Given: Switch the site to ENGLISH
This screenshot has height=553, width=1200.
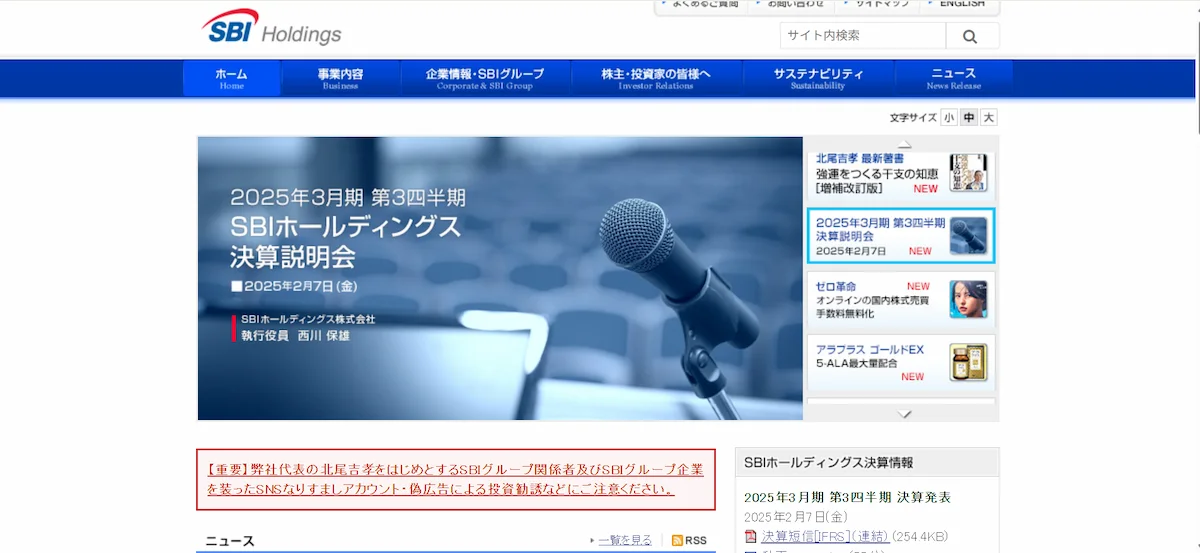Looking at the screenshot, I should (959, 5).
